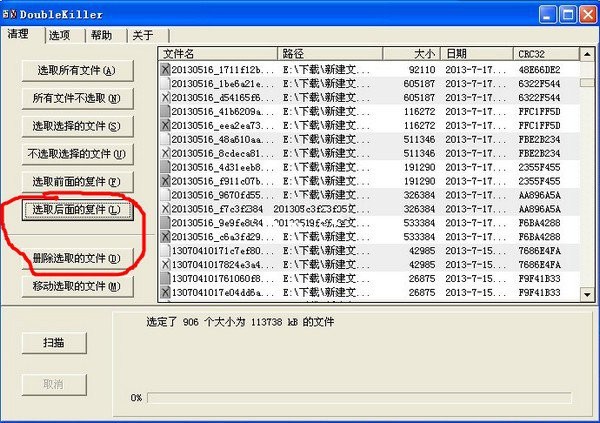Screen dimensions: 600x423
Task: Click size 116272 in the 20130516_41b6209a row
Action: coord(419,111)
